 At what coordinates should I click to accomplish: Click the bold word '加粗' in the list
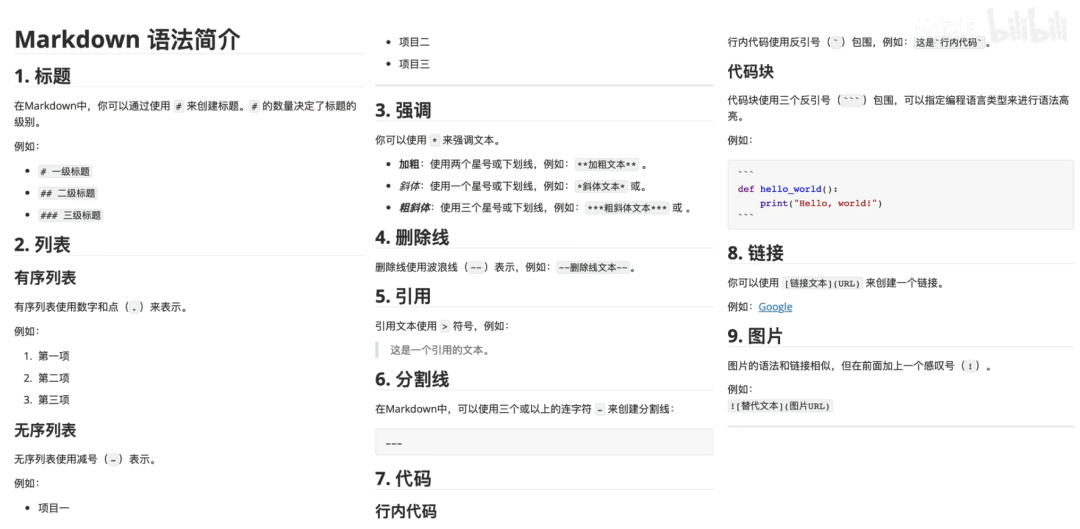[x=408, y=165]
